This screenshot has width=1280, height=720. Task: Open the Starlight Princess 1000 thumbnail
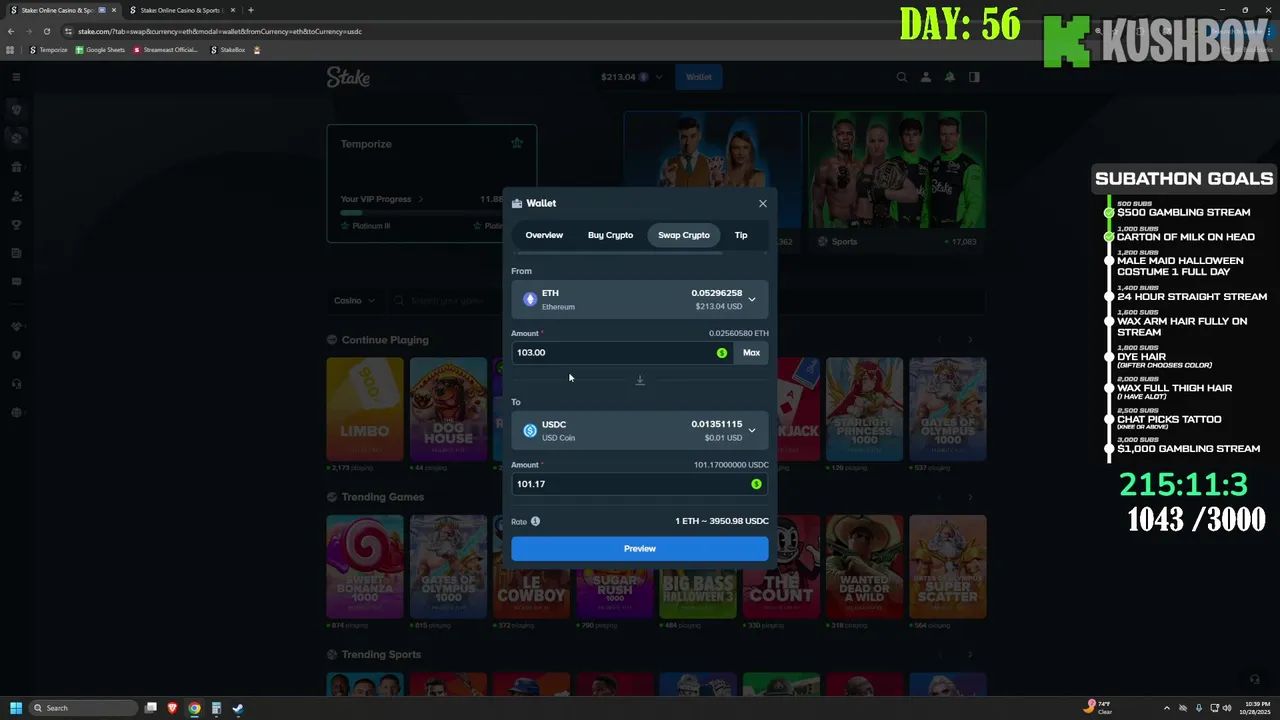click(864, 408)
